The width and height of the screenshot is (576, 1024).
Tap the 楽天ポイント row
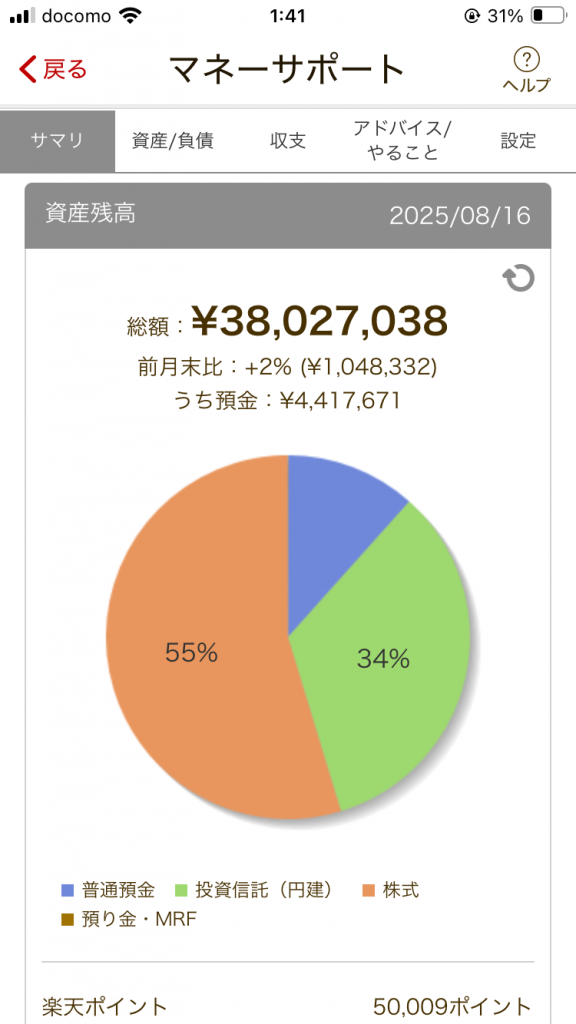288,1006
